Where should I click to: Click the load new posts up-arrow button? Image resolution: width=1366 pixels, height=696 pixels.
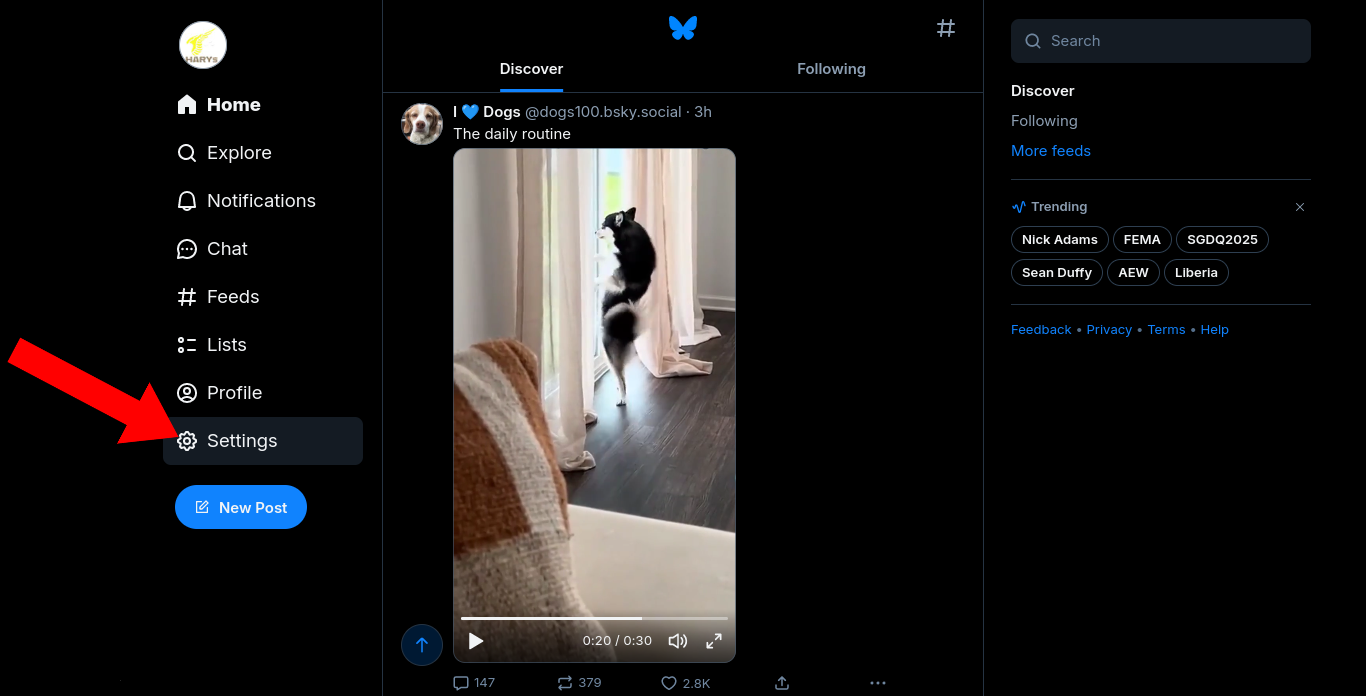pyautogui.click(x=422, y=645)
